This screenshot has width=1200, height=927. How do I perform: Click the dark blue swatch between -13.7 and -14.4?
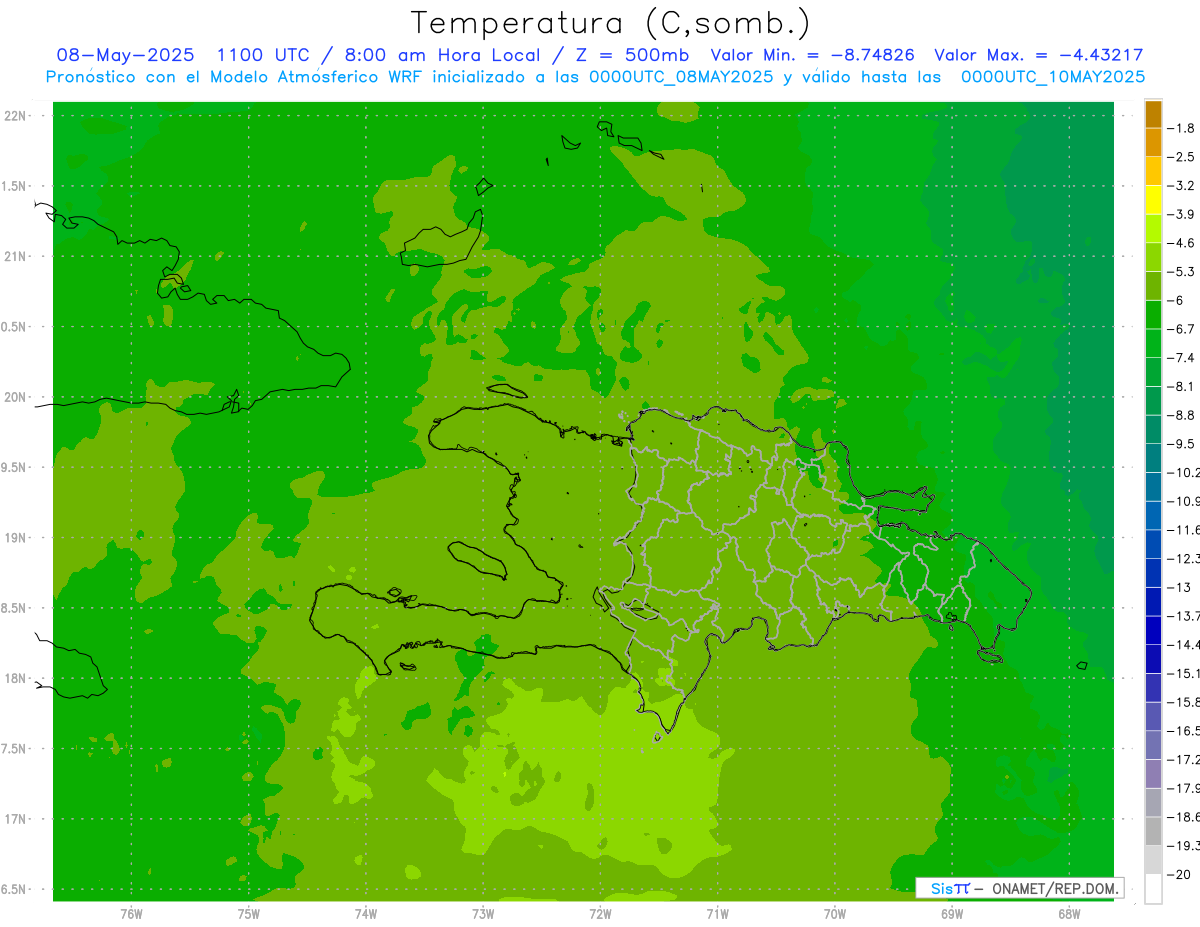point(1153,630)
